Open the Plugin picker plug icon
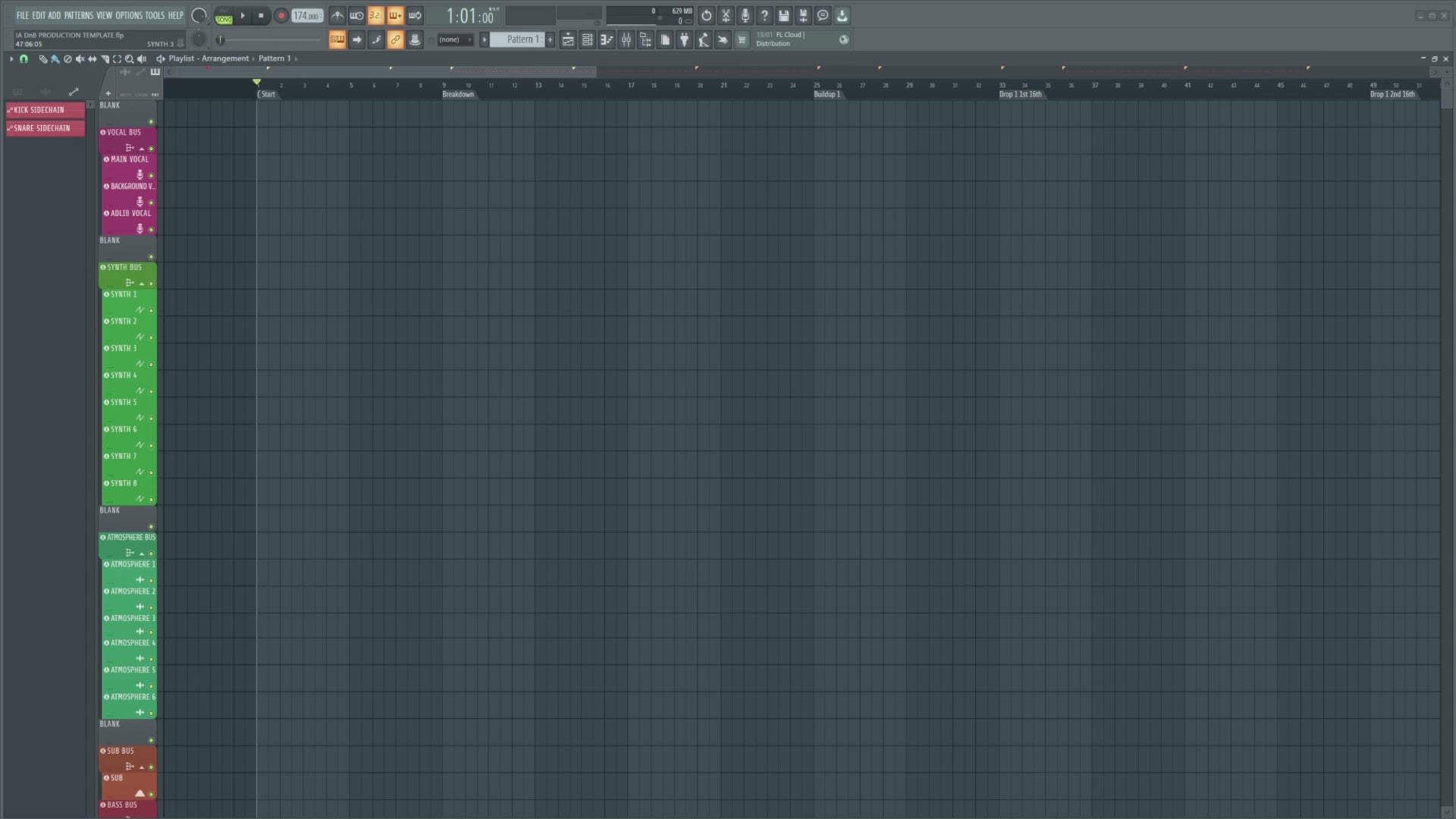The width and height of the screenshot is (1456, 819). (x=684, y=40)
